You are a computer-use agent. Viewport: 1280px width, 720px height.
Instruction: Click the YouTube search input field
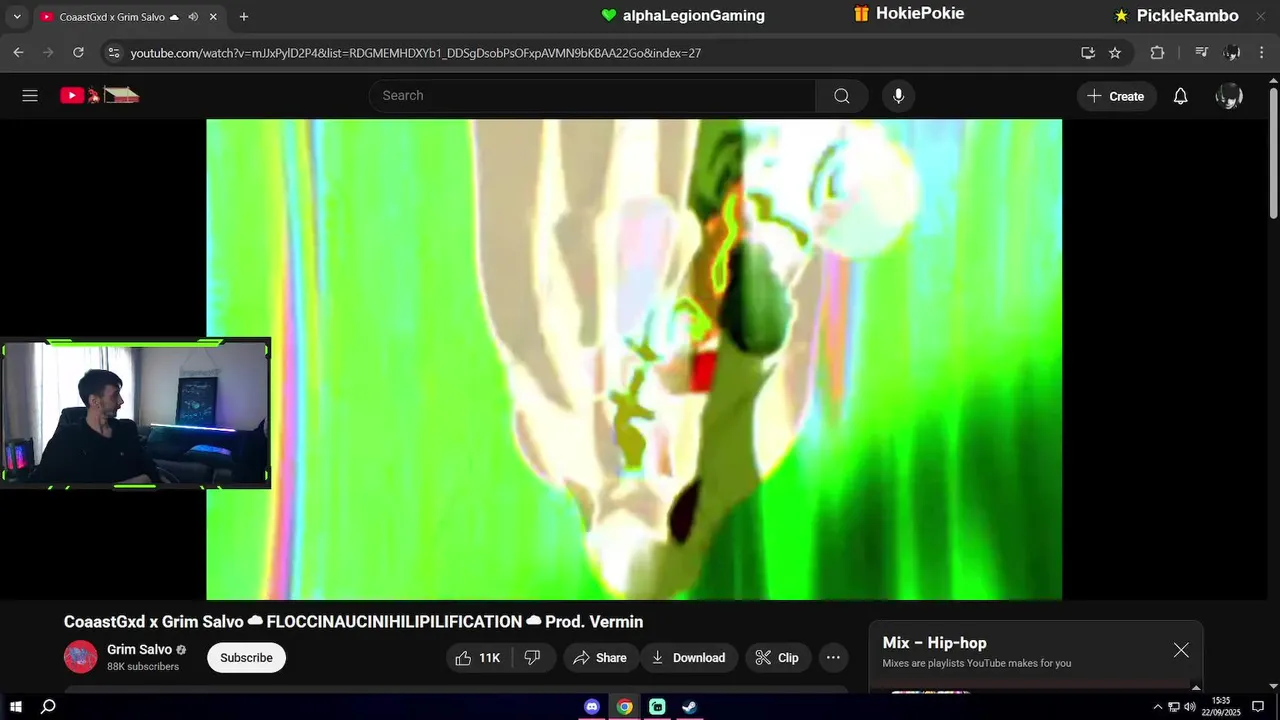tap(592, 96)
